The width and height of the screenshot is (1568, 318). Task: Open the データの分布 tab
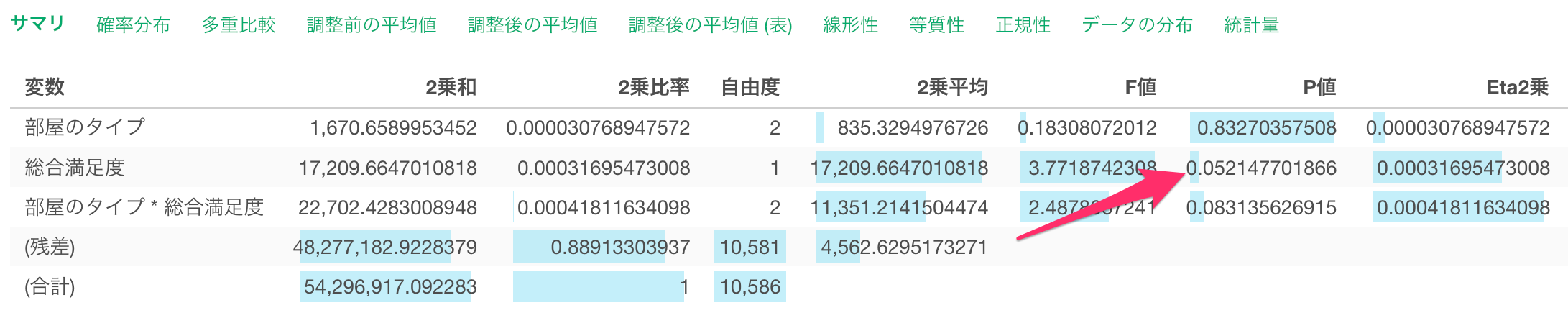point(1137,25)
